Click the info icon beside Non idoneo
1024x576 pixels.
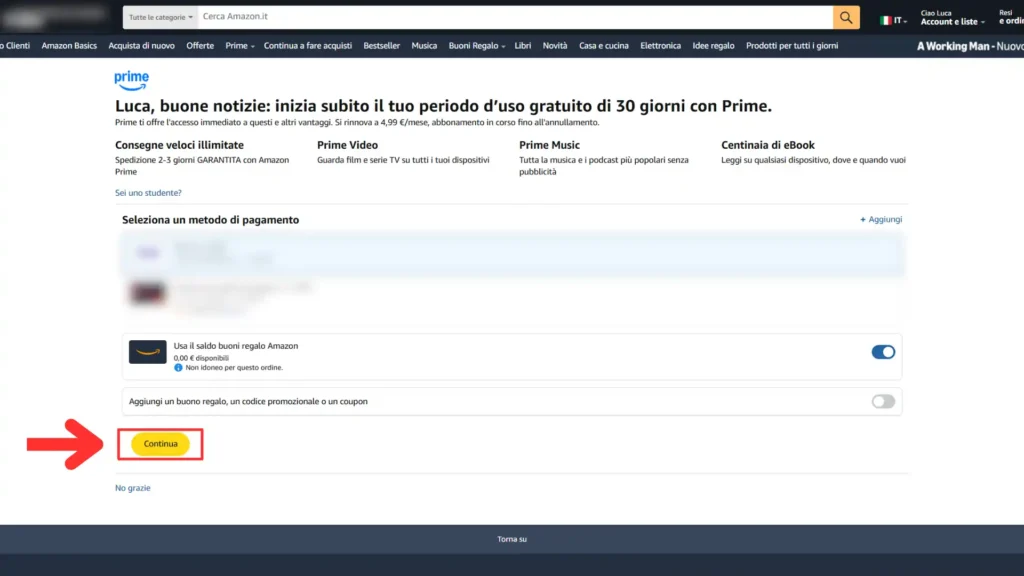(178, 368)
